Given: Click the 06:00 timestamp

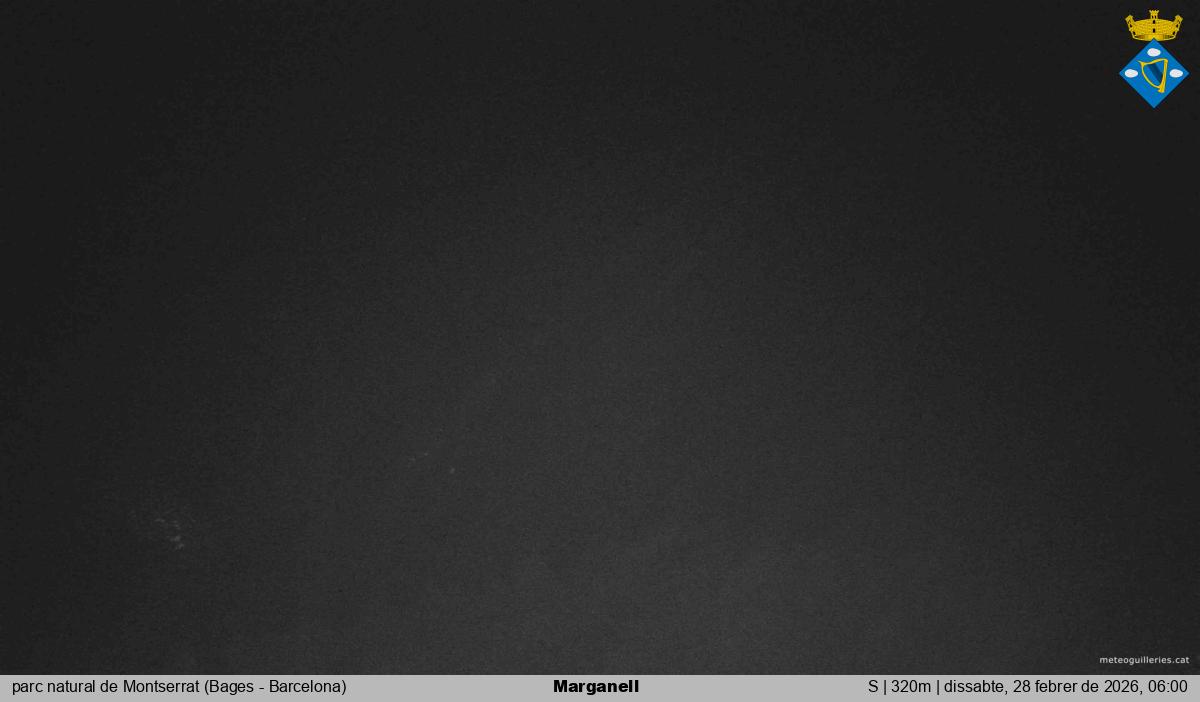Looking at the screenshot, I should point(1168,687).
